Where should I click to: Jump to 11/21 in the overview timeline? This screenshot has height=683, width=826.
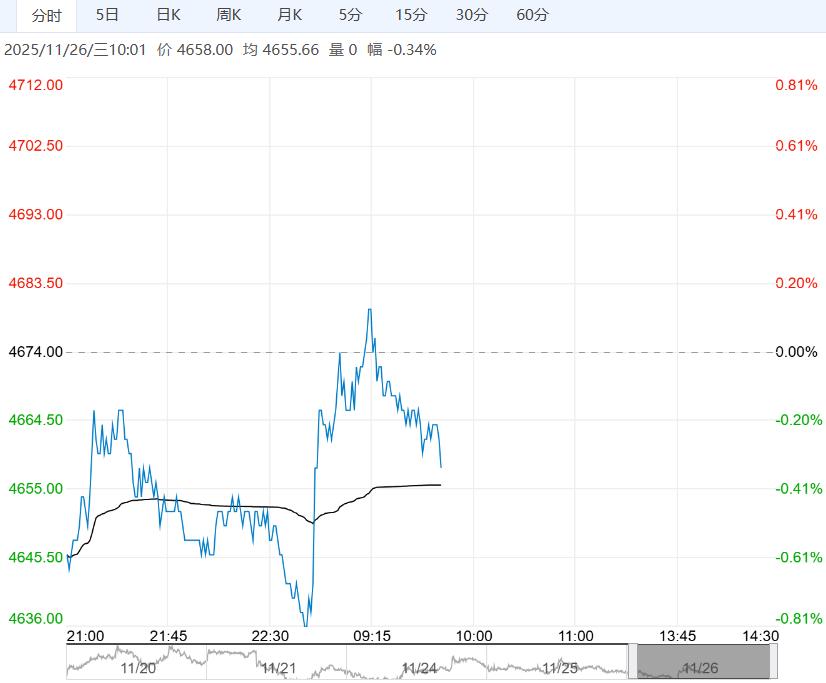click(x=279, y=667)
